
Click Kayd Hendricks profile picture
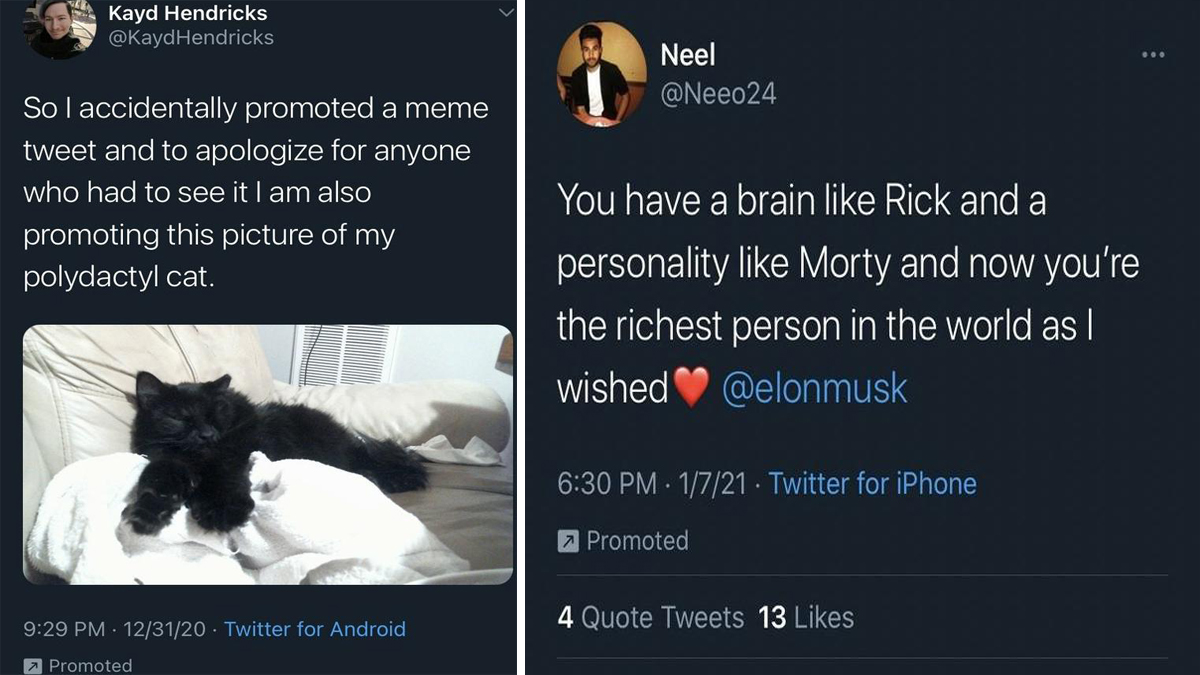coord(60,30)
